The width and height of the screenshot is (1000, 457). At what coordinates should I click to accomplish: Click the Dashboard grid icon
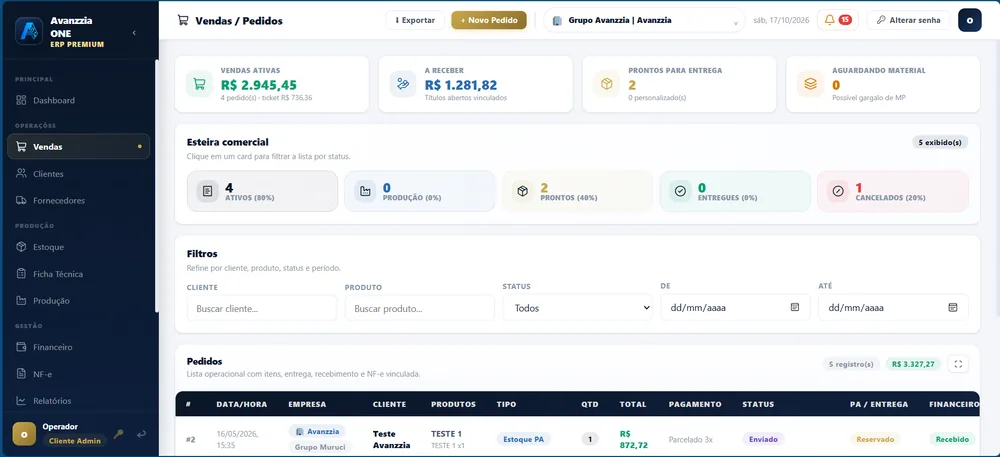click(x=21, y=100)
